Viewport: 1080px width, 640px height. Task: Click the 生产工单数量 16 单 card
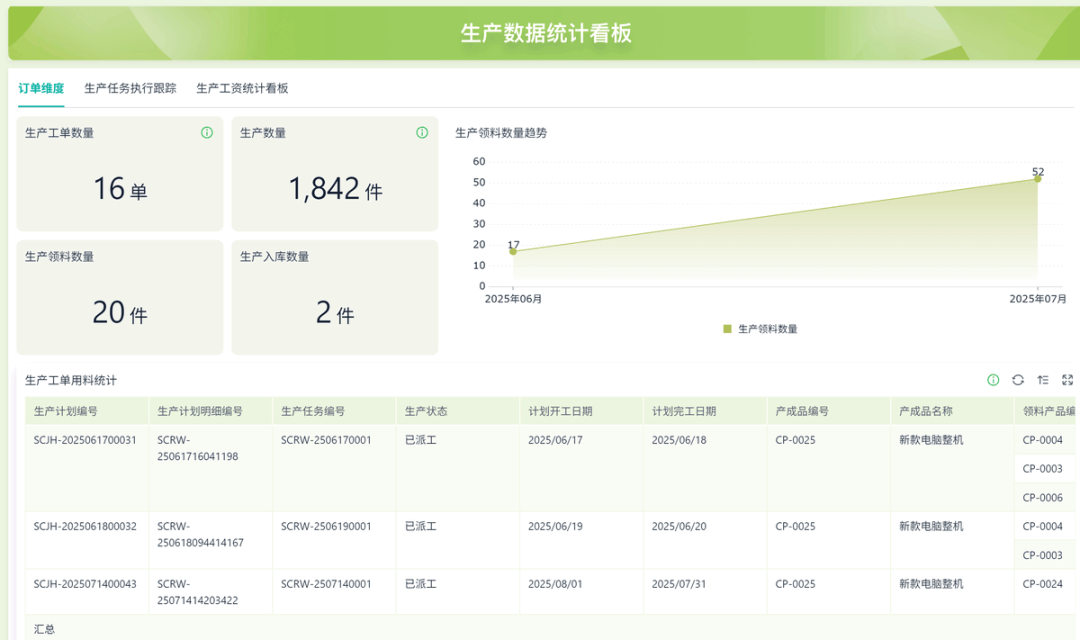point(120,174)
